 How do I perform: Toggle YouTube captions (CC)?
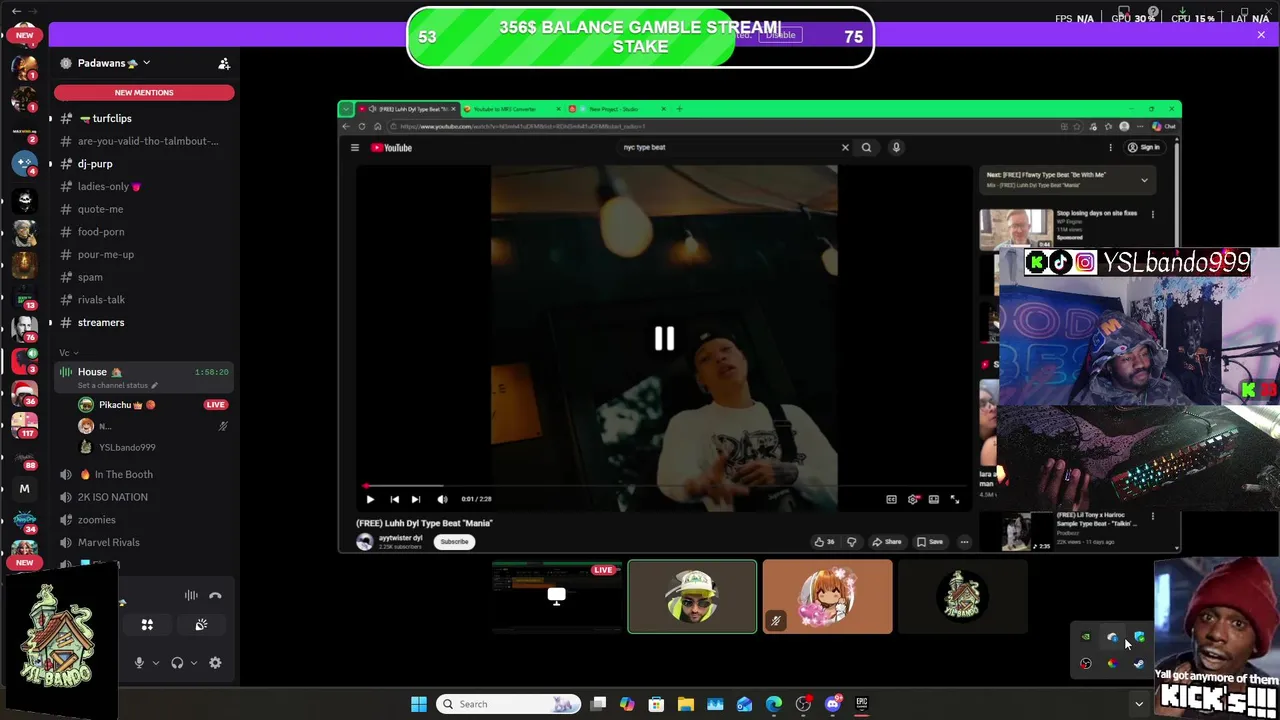tap(891, 499)
